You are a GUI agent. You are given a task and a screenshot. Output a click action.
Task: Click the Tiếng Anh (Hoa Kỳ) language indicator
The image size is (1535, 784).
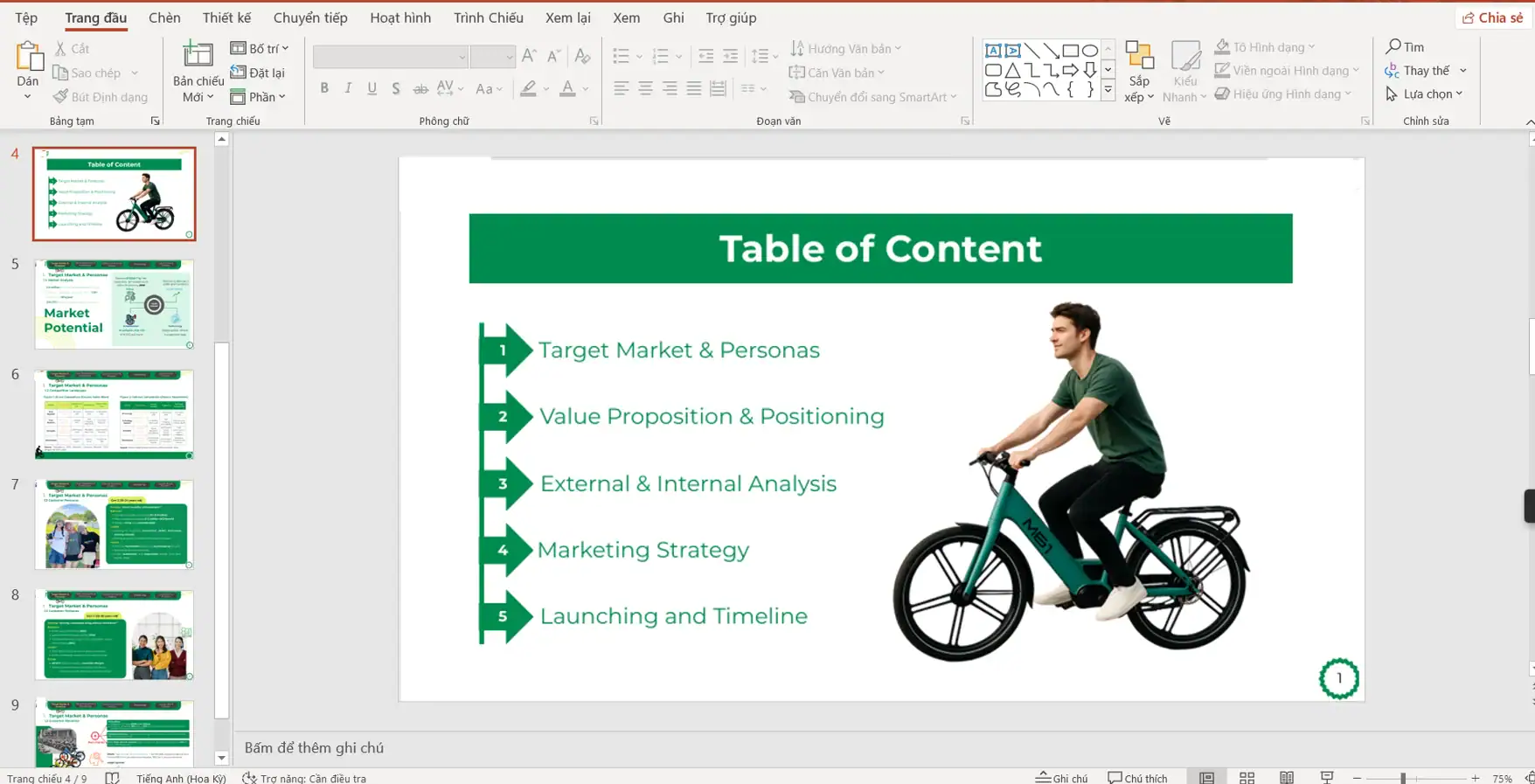coord(181,778)
